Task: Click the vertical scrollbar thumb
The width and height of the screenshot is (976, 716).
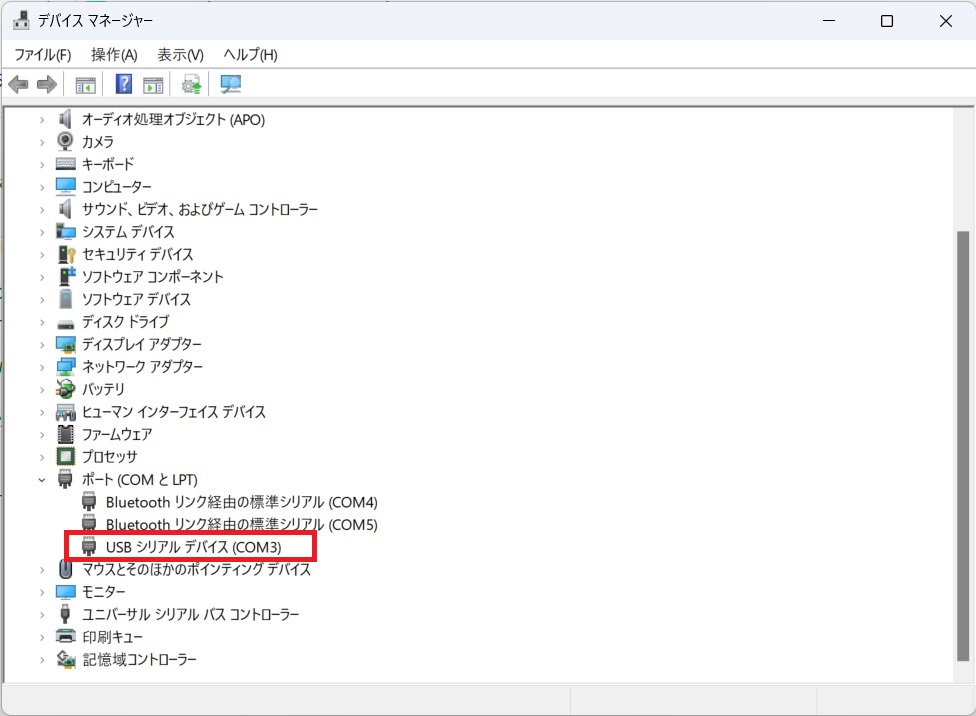Action: pos(963,446)
